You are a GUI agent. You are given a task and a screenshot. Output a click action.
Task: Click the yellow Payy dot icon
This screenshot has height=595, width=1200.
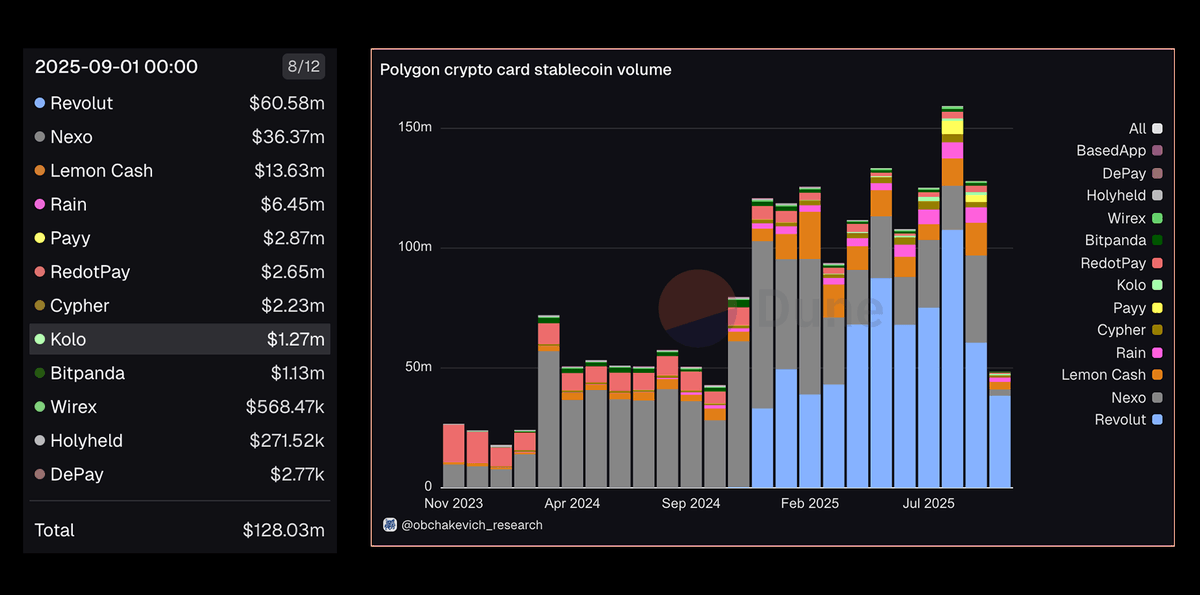(39, 238)
